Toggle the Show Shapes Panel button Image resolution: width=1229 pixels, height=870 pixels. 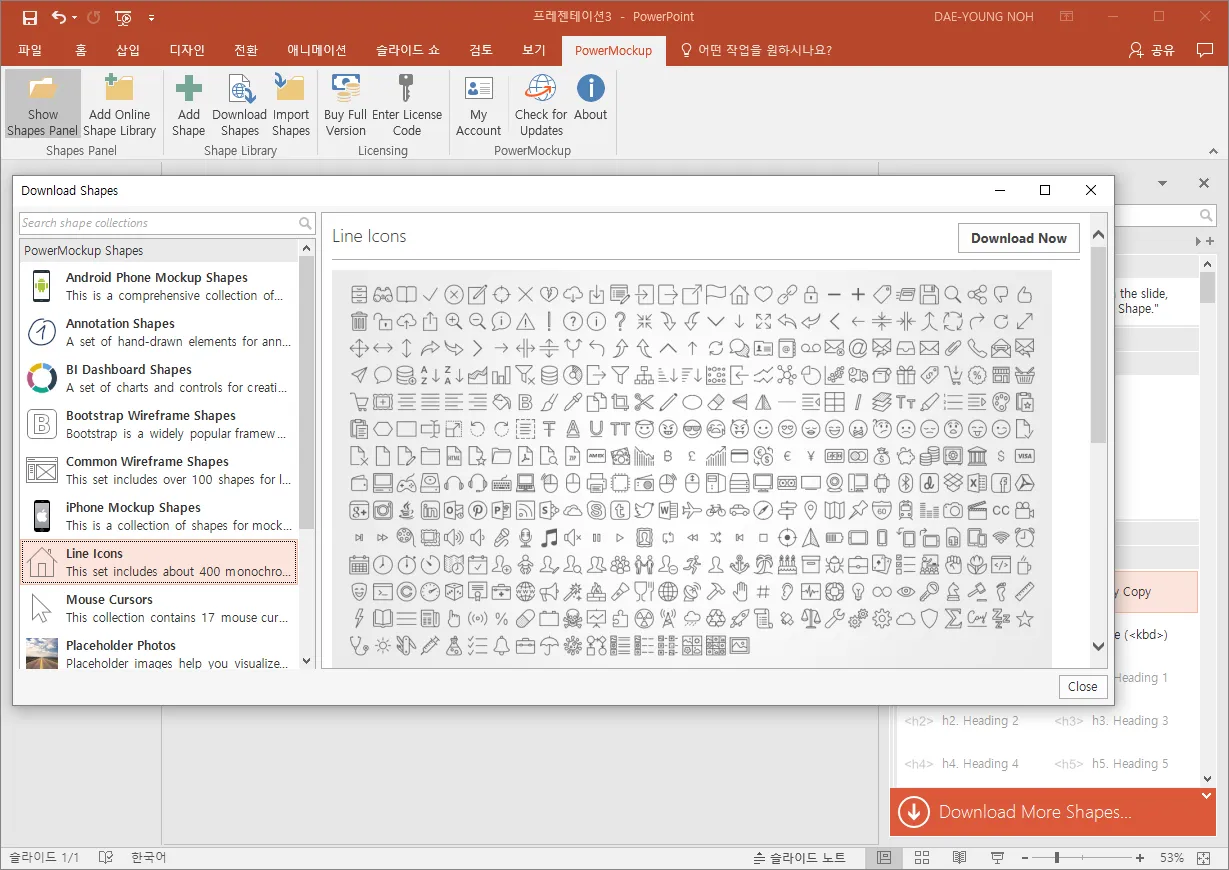tap(43, 105)
